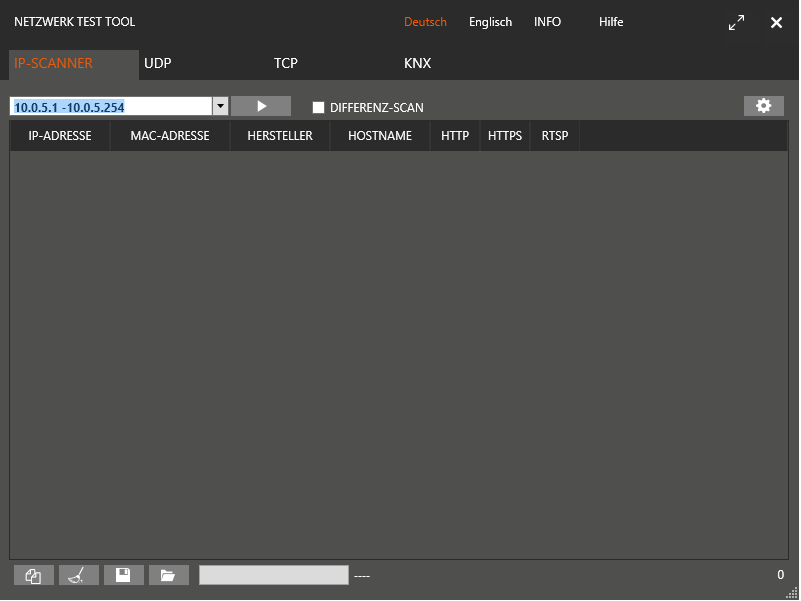The image size is (801, 601).
Task: Enable the DIFFERENZ-SCAN checkbox
Action: click(319, 107)
